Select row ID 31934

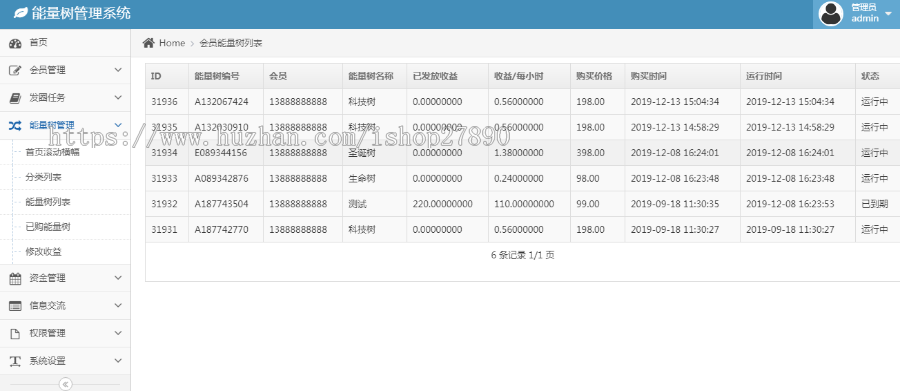[x=164, y=153]
